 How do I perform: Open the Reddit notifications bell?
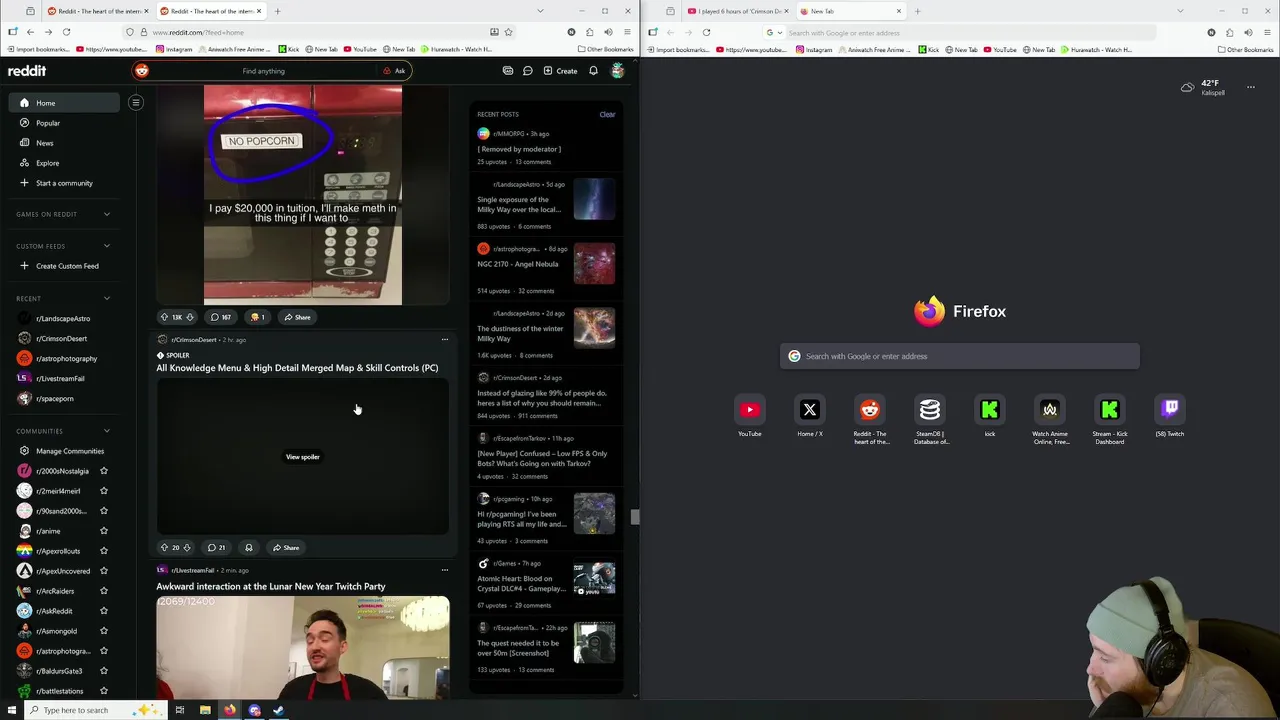pos(593,71)
